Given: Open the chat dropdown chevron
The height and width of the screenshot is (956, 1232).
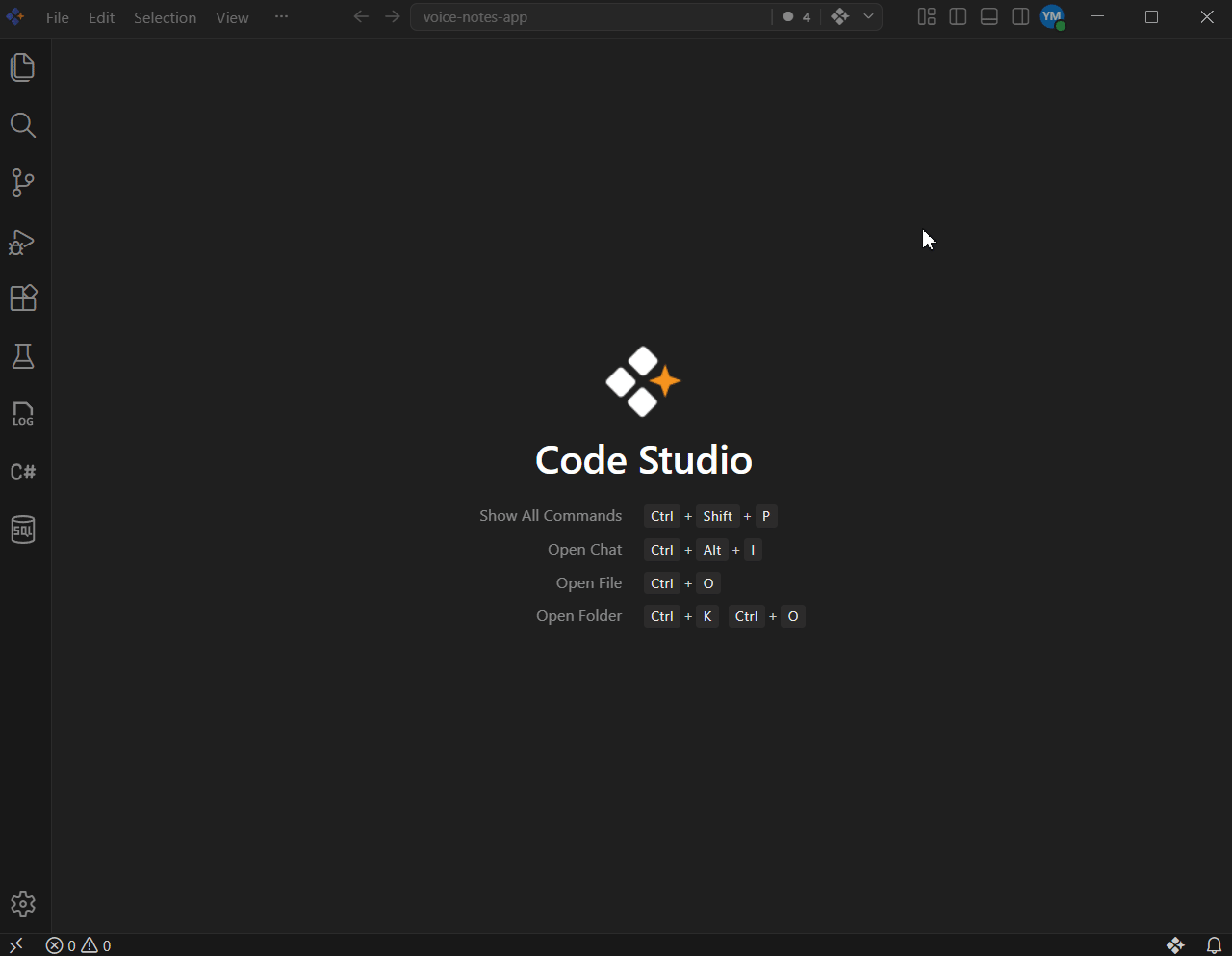Looking at the screenshot, I should (x=868, y=16).
